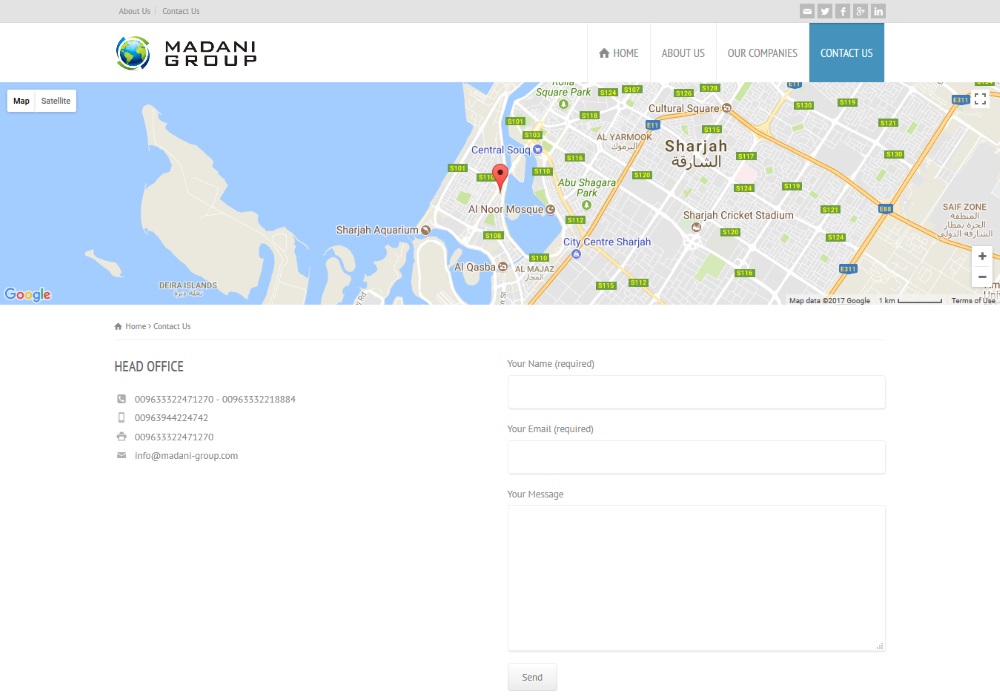
Task: Click the Home breadcrumb link
Action: [x=135, y=326]
